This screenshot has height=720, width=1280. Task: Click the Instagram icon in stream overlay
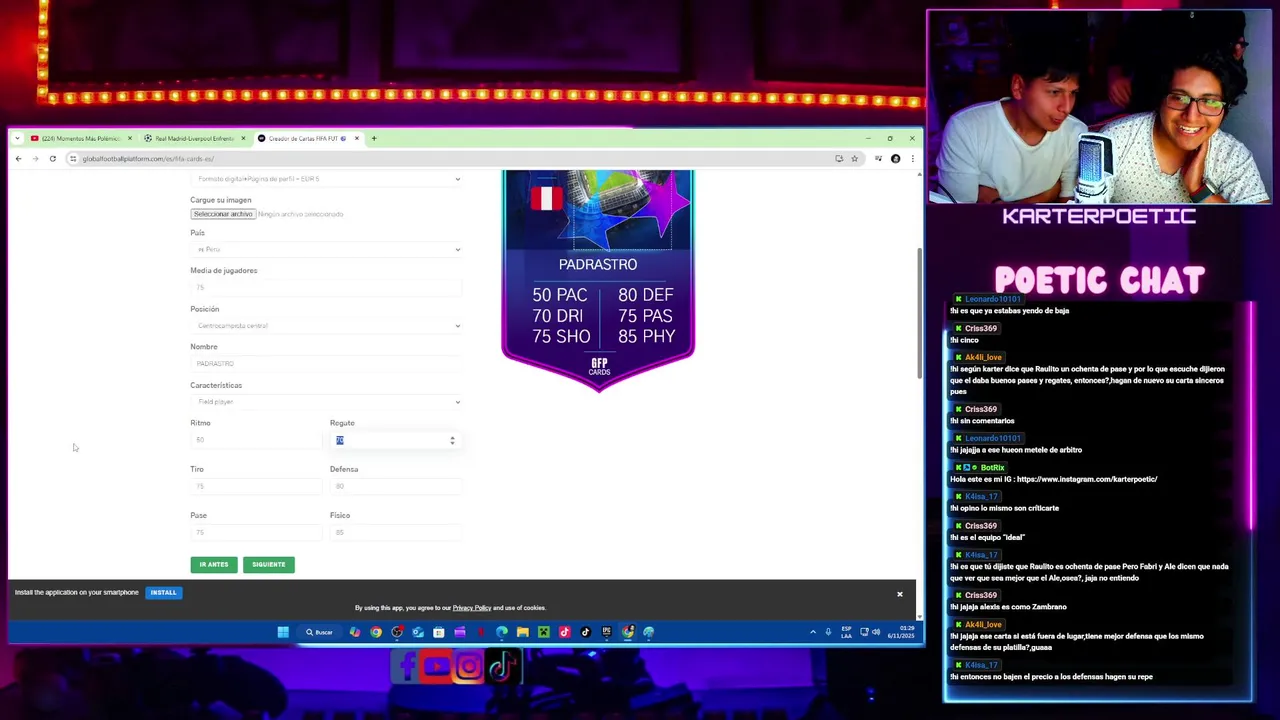468,667
